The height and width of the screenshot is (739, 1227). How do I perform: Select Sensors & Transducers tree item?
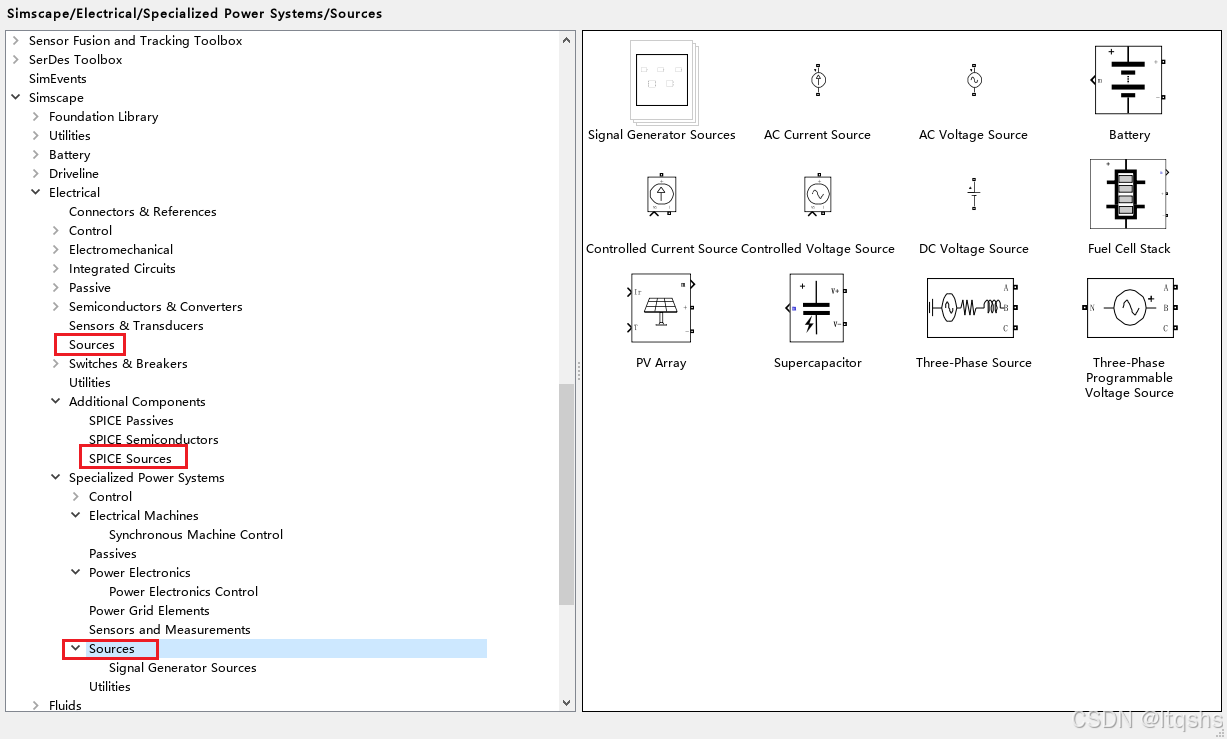click(x=136, y=326)
